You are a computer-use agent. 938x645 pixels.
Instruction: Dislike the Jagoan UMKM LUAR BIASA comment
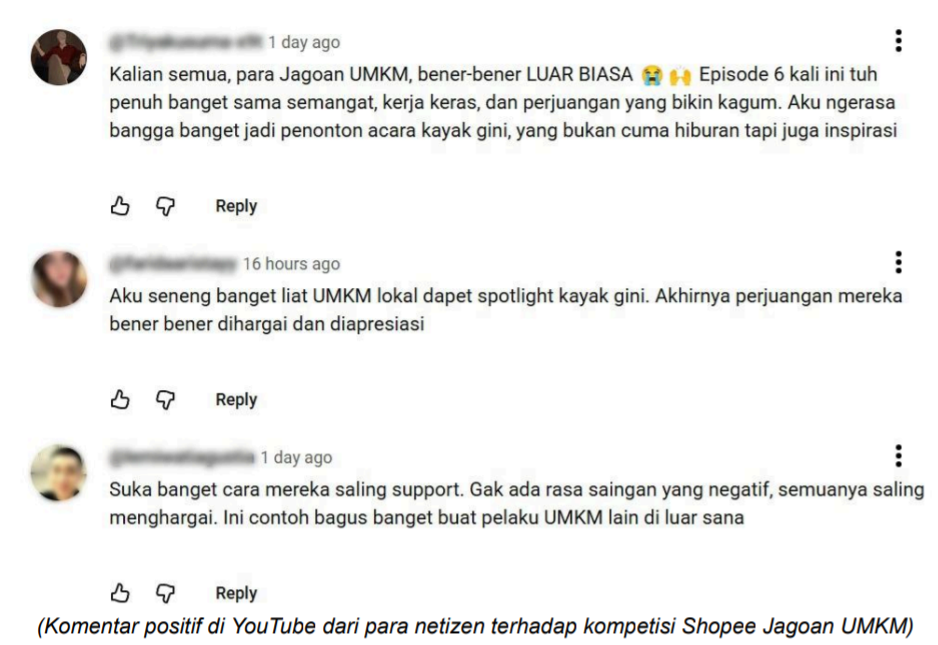(x=165, y=206)
